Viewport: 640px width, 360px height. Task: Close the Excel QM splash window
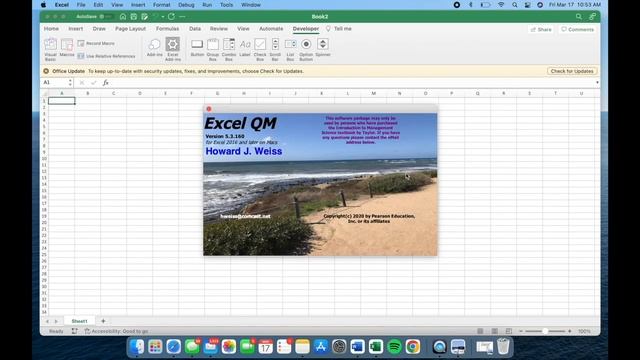[x=209, y=109]
